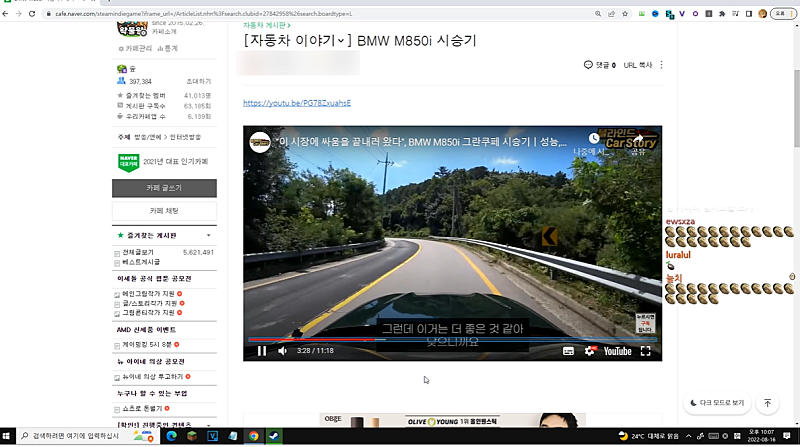Open Steam from the taskbar
The height and width of the screenshot is (447, 800).
(x=274, y=436)
